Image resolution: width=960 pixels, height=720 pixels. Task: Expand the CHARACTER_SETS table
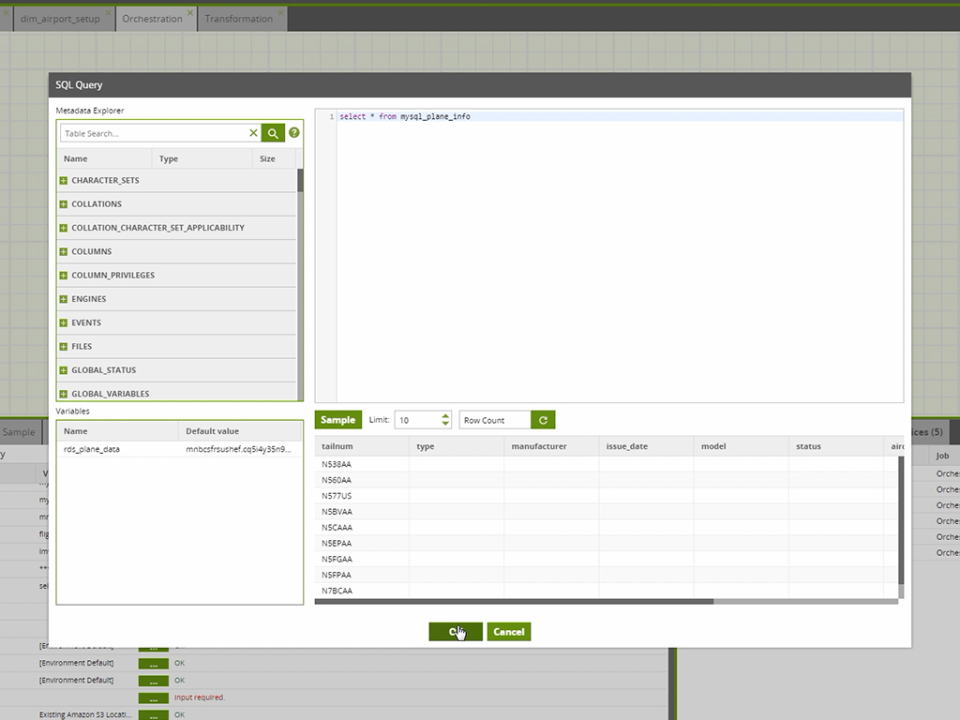(62, 180)
